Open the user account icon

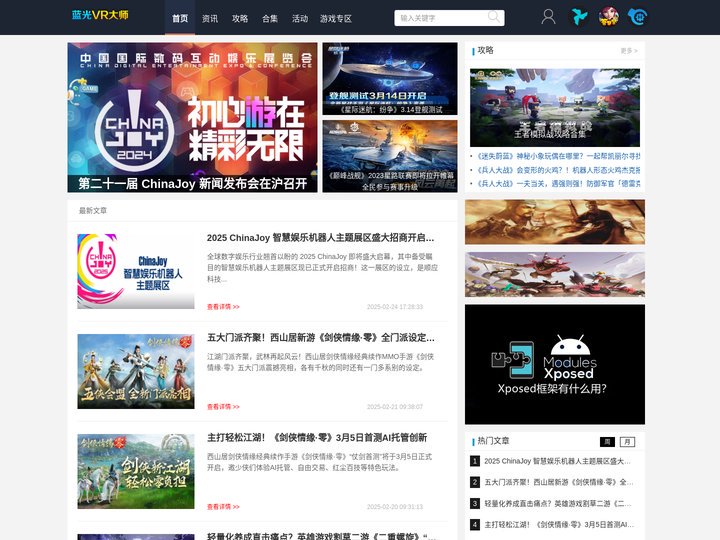click(x=548, y=17)
